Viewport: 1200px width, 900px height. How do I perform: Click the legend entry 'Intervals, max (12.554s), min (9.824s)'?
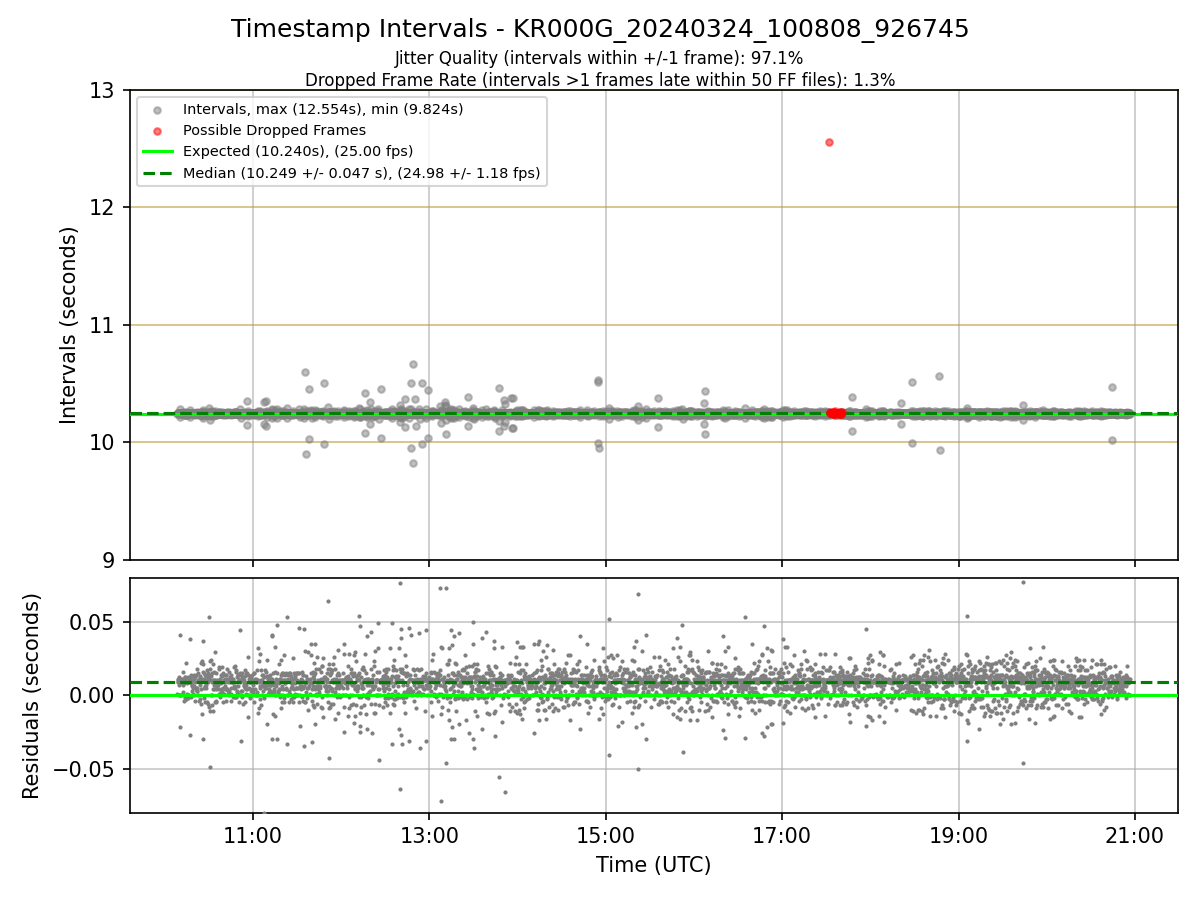click(323, 109)
